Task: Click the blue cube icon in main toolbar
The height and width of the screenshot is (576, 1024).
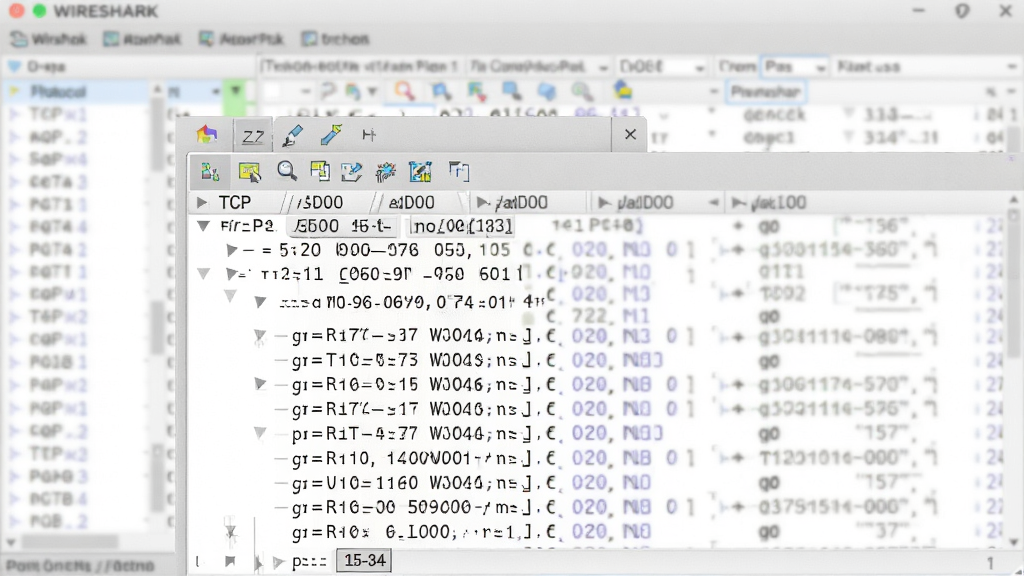Action: click(x=547, y=91)
